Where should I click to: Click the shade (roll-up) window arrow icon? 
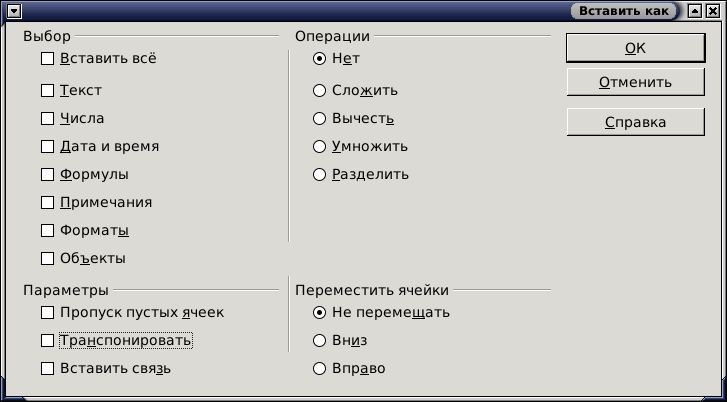(695, 11)
